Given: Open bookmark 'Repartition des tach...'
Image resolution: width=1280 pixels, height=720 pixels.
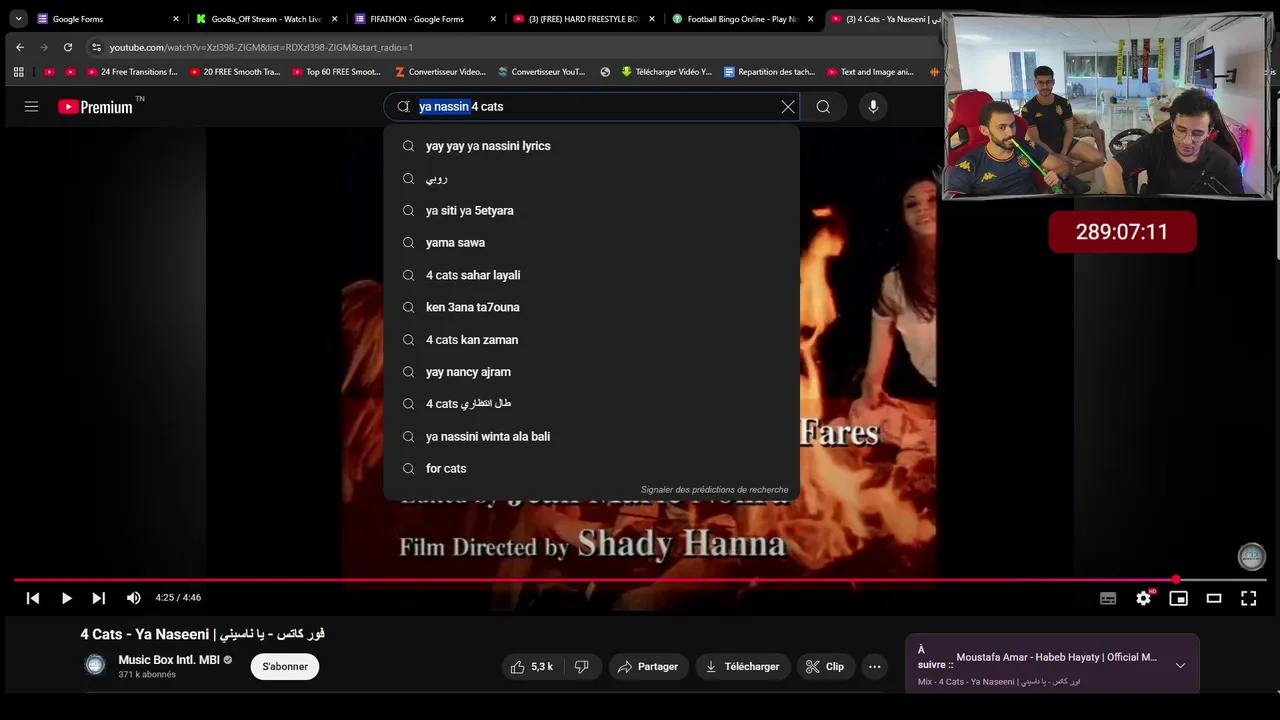Looking at the screenshot, I should point(769,72).
